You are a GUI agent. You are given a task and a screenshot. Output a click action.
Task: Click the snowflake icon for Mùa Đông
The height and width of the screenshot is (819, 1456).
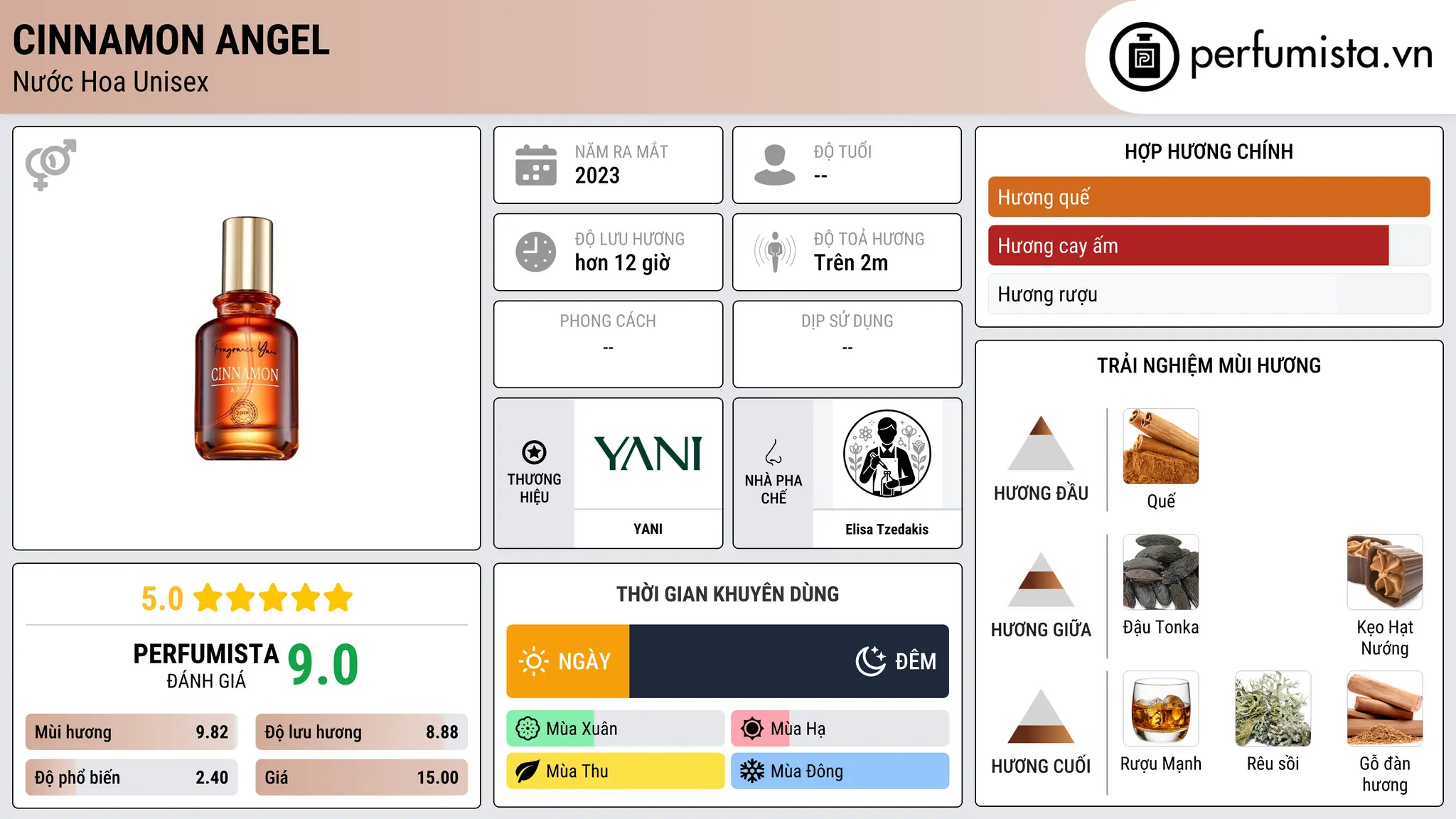pos(752,771)
